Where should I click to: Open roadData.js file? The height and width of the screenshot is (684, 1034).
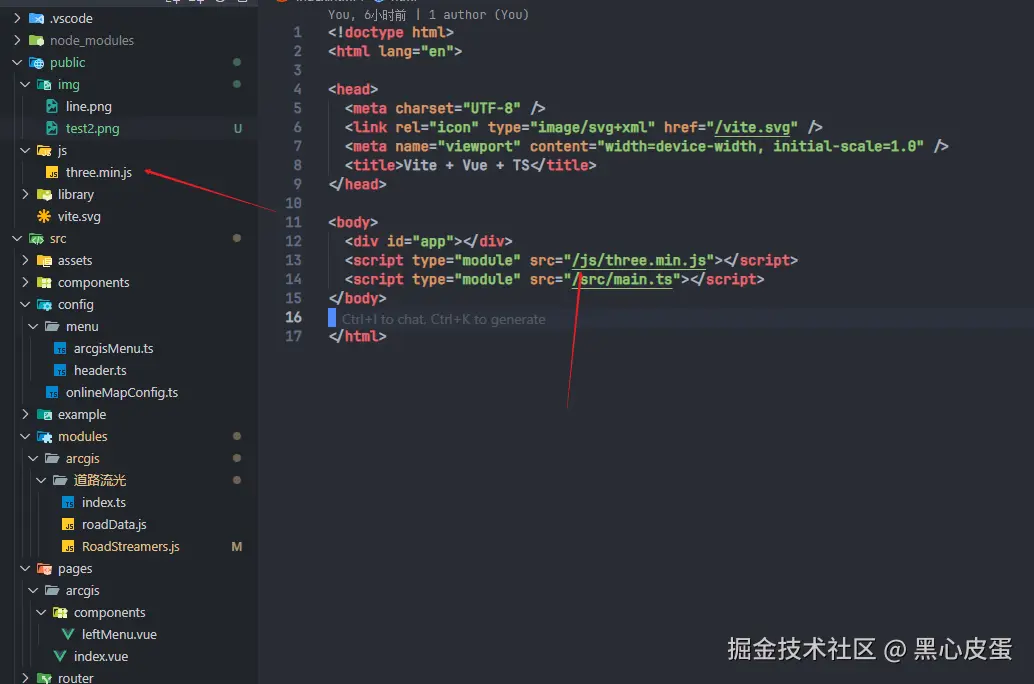pyautogui.click(x=114, y=524)
